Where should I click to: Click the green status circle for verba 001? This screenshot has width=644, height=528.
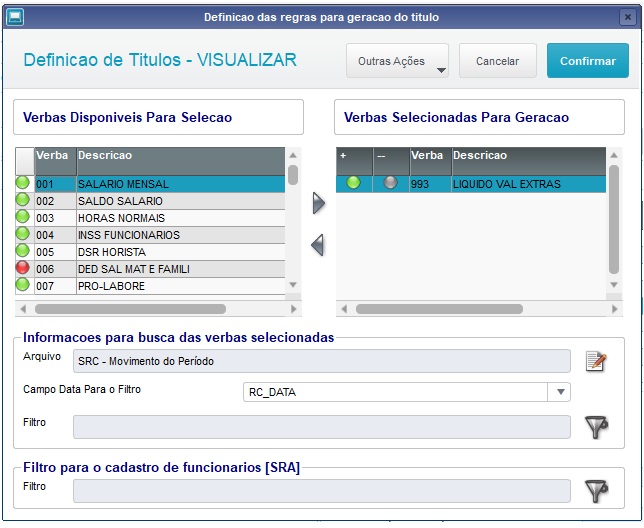(23, 183)
